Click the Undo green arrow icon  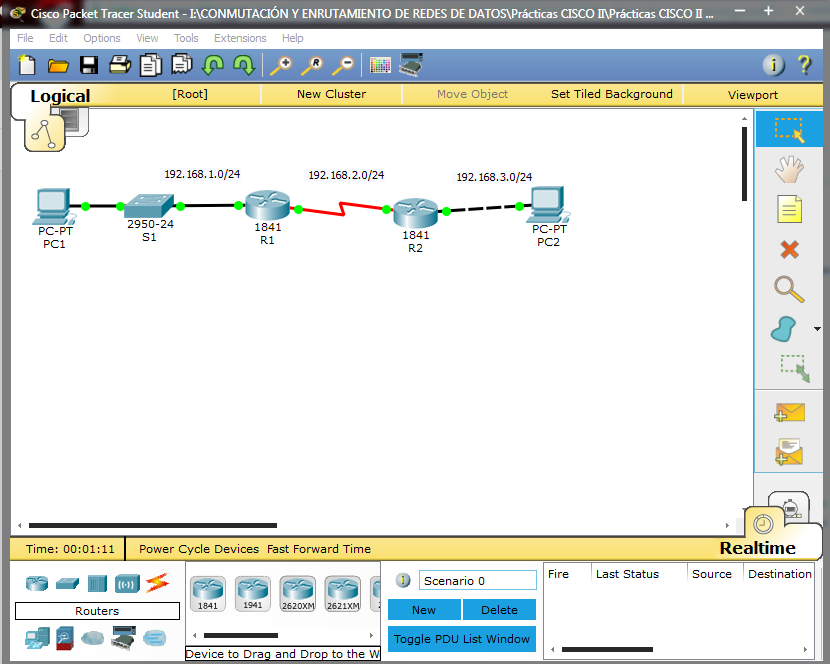pyautogui.click(x=213, y=65)
